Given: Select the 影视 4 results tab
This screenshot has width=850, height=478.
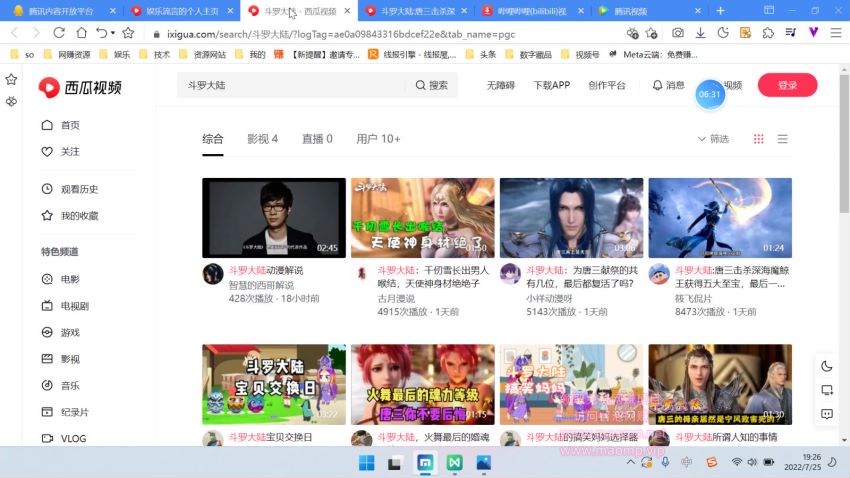Looking at the screenshot, I should coord(262,139).
